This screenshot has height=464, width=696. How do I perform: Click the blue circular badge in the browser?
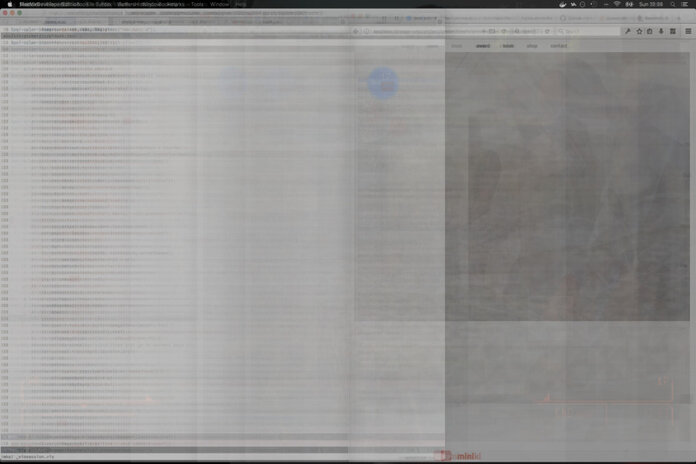[x=383, y=83]
